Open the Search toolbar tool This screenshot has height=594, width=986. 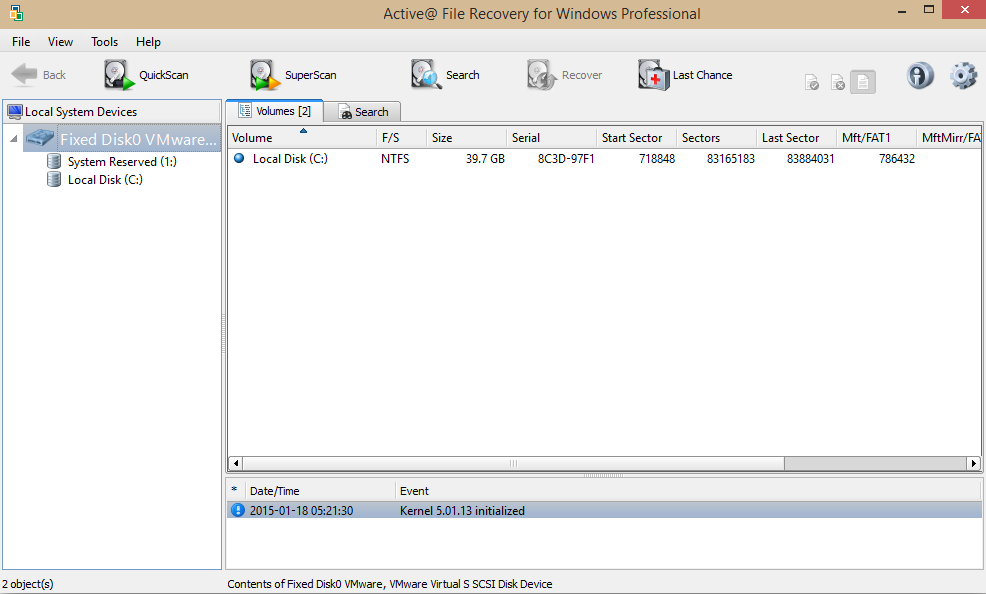click(445, 75)
